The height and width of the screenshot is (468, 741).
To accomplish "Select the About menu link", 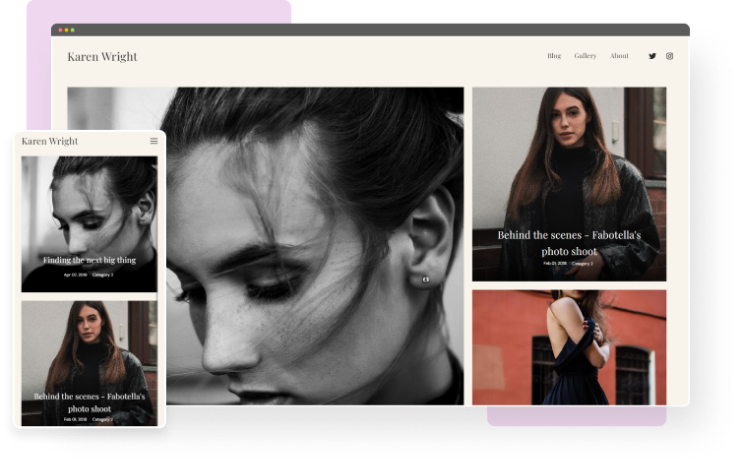I will click(619, 56).
